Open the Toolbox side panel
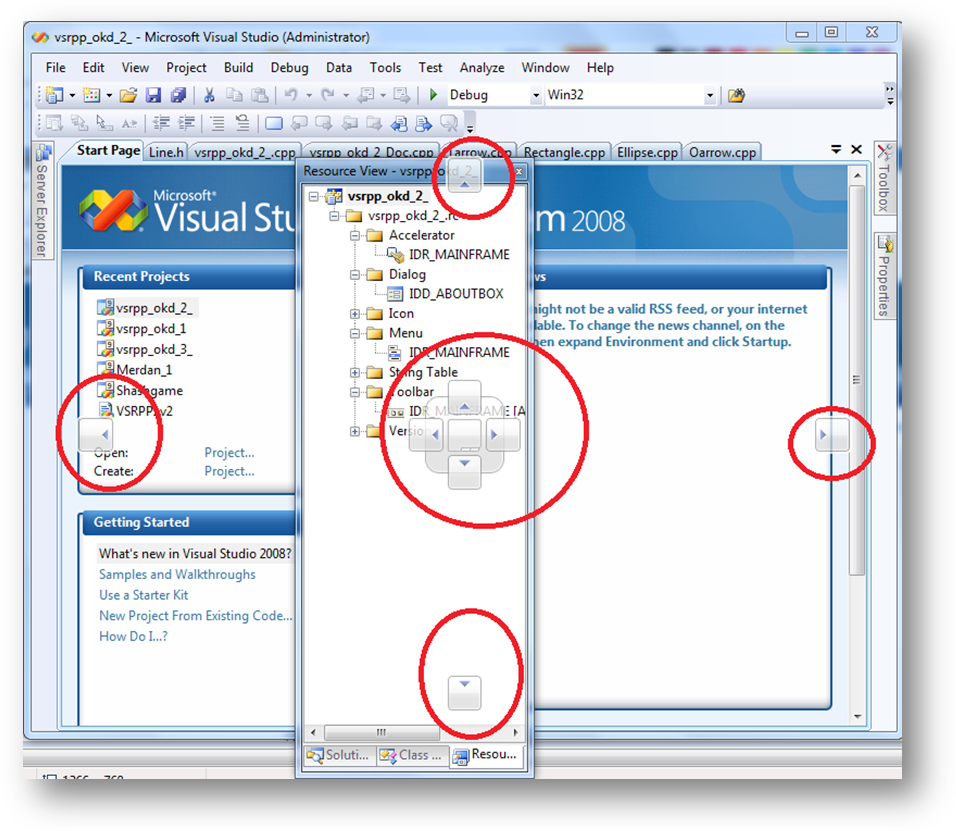This screenshot has height=831, width=956. [883, 179]
